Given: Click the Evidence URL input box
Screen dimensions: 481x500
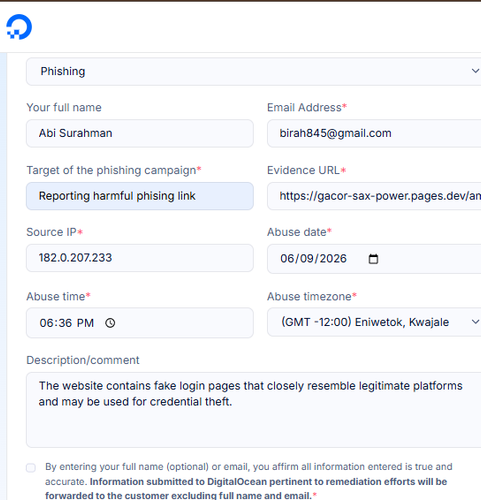Looking at the screenshot, I should 374,196.
